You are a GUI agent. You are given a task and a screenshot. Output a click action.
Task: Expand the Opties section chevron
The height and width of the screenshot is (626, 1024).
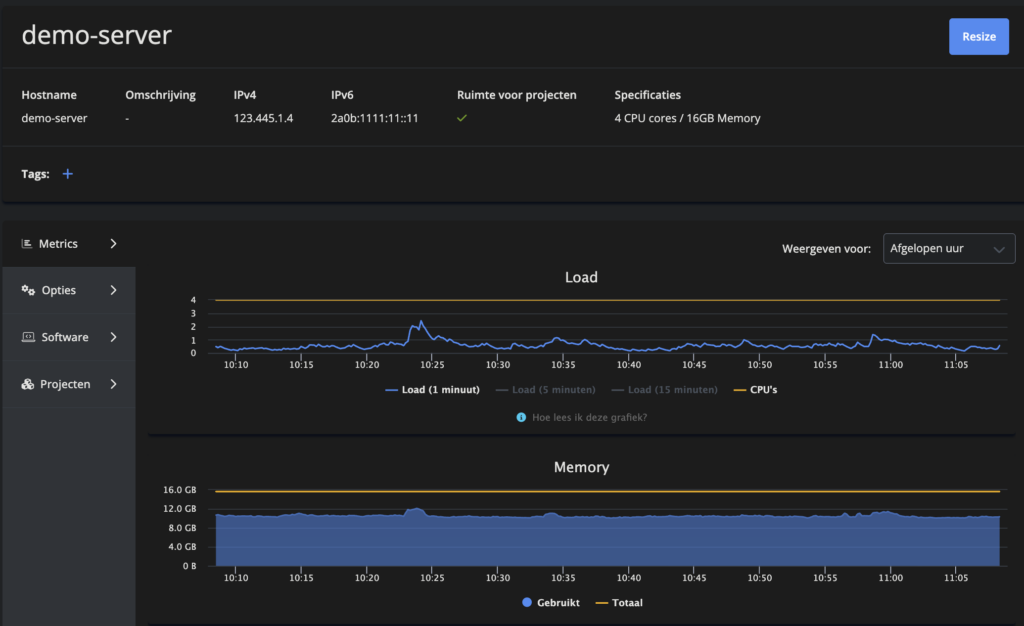pyautogui.click(x=114, y=290)
